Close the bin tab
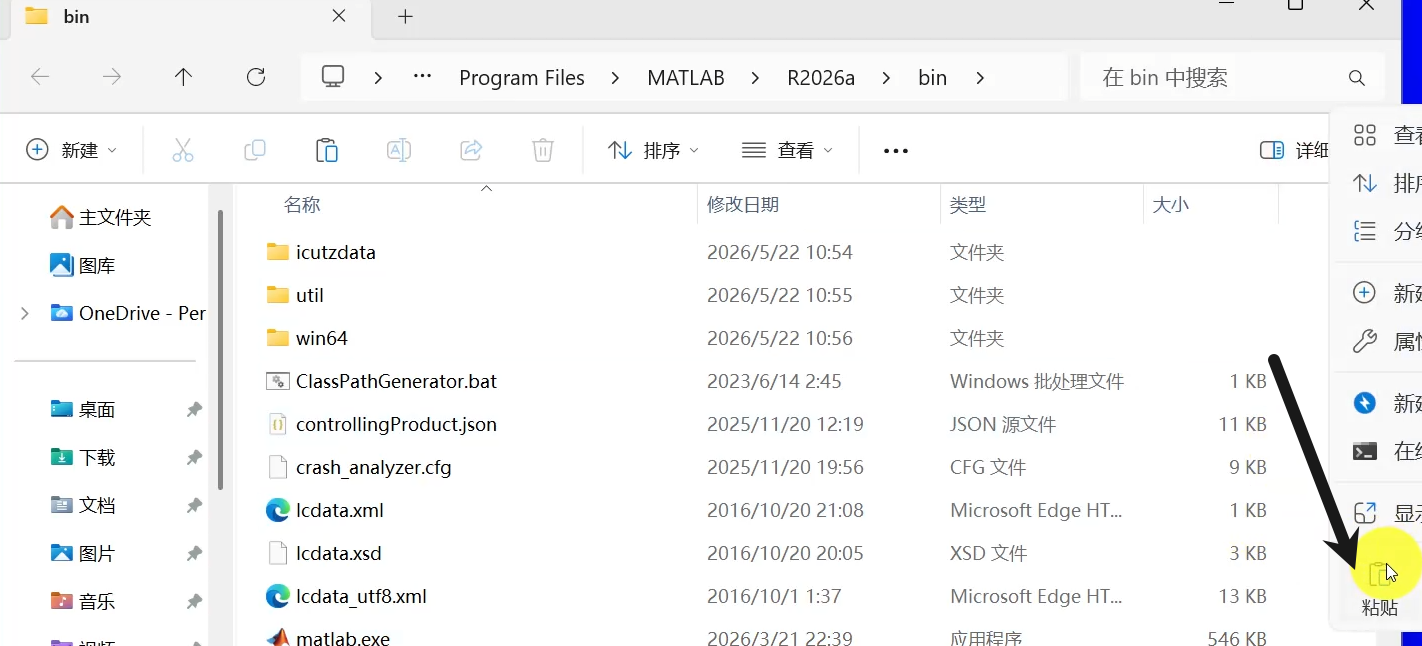Image resolution: width=1422 pixels, height=646 pixels. 339,16
